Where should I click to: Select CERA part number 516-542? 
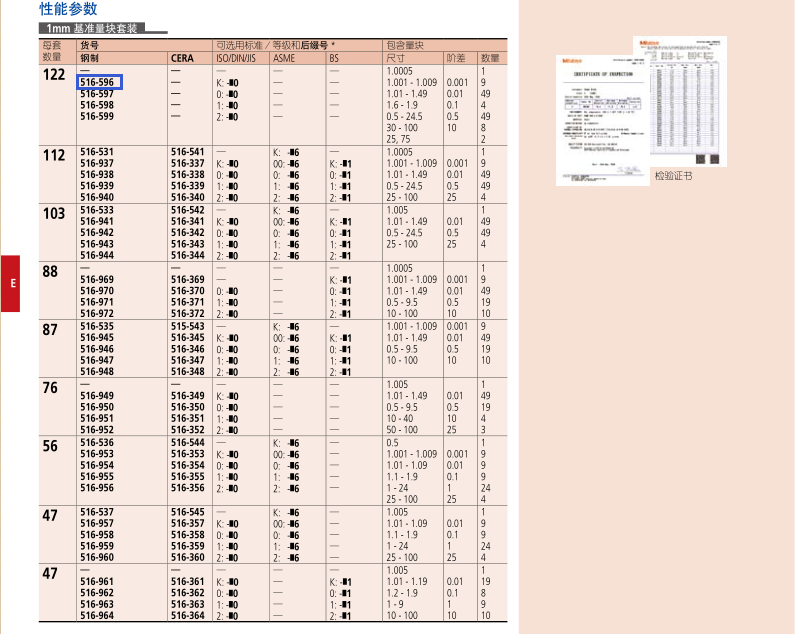click(x=188, y=210)
